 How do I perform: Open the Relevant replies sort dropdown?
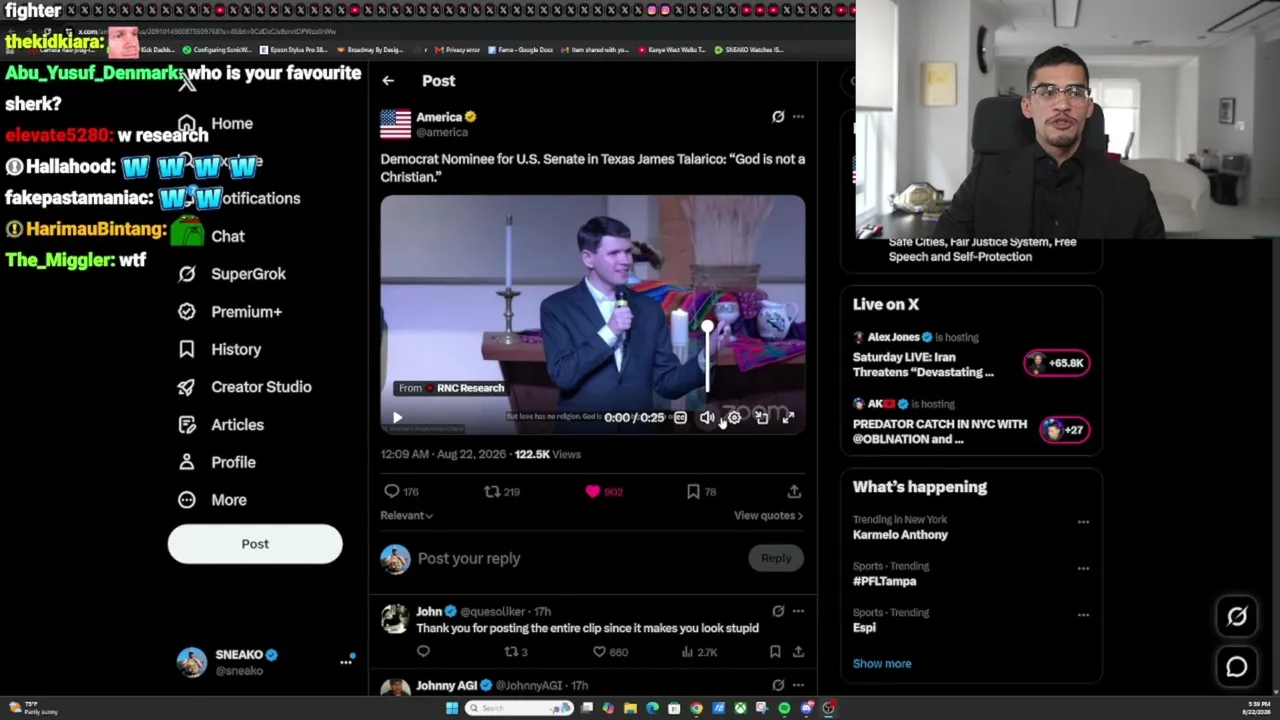pyautogui.click(x=406, y=516)
